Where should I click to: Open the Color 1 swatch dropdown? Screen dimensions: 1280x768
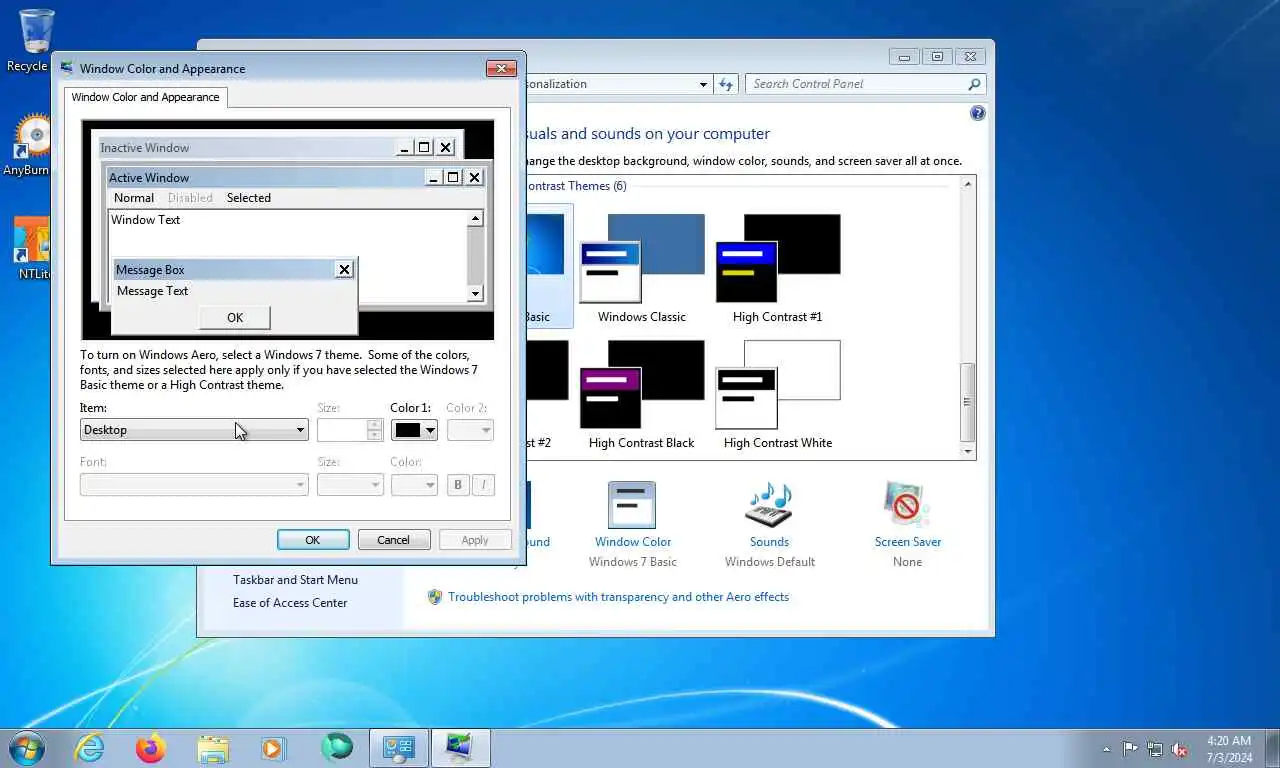[414, 430]
